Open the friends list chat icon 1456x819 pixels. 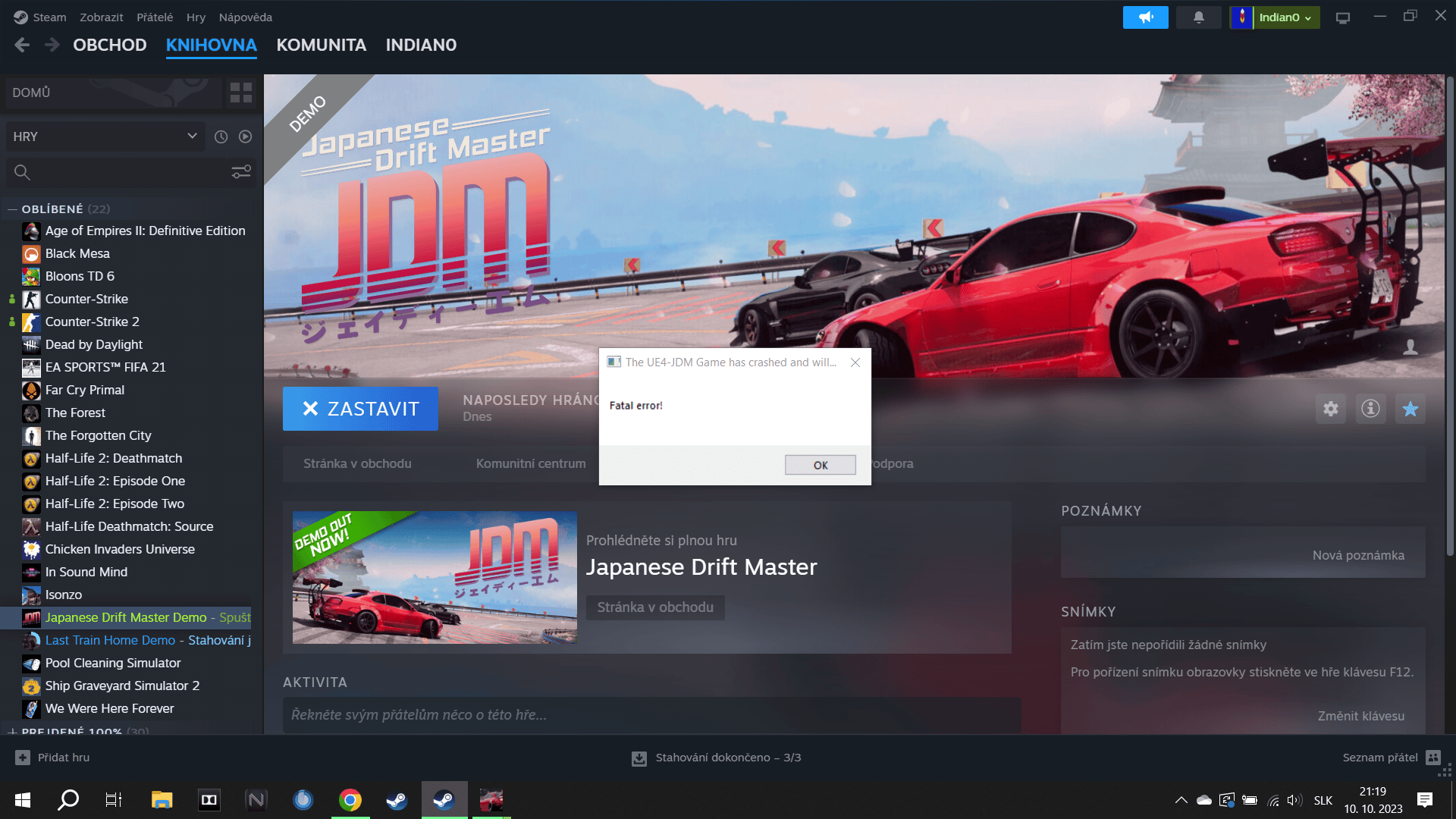coord(1432,757)
